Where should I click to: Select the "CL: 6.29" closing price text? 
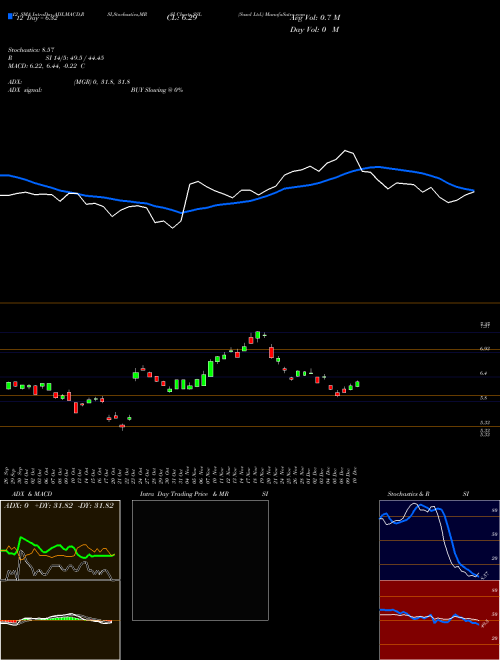coord(182,18)
